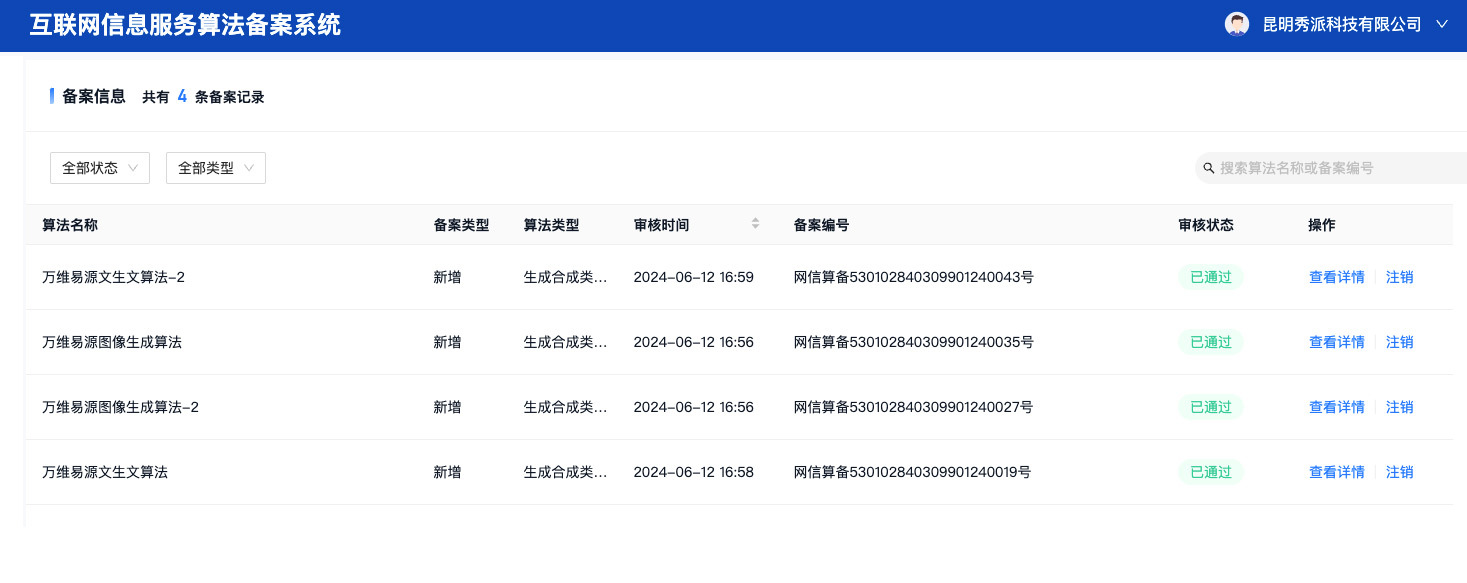Click 互联网信息服务算法备案系统 header title
Screen dimensions: 1467x583
coord(186,25)
